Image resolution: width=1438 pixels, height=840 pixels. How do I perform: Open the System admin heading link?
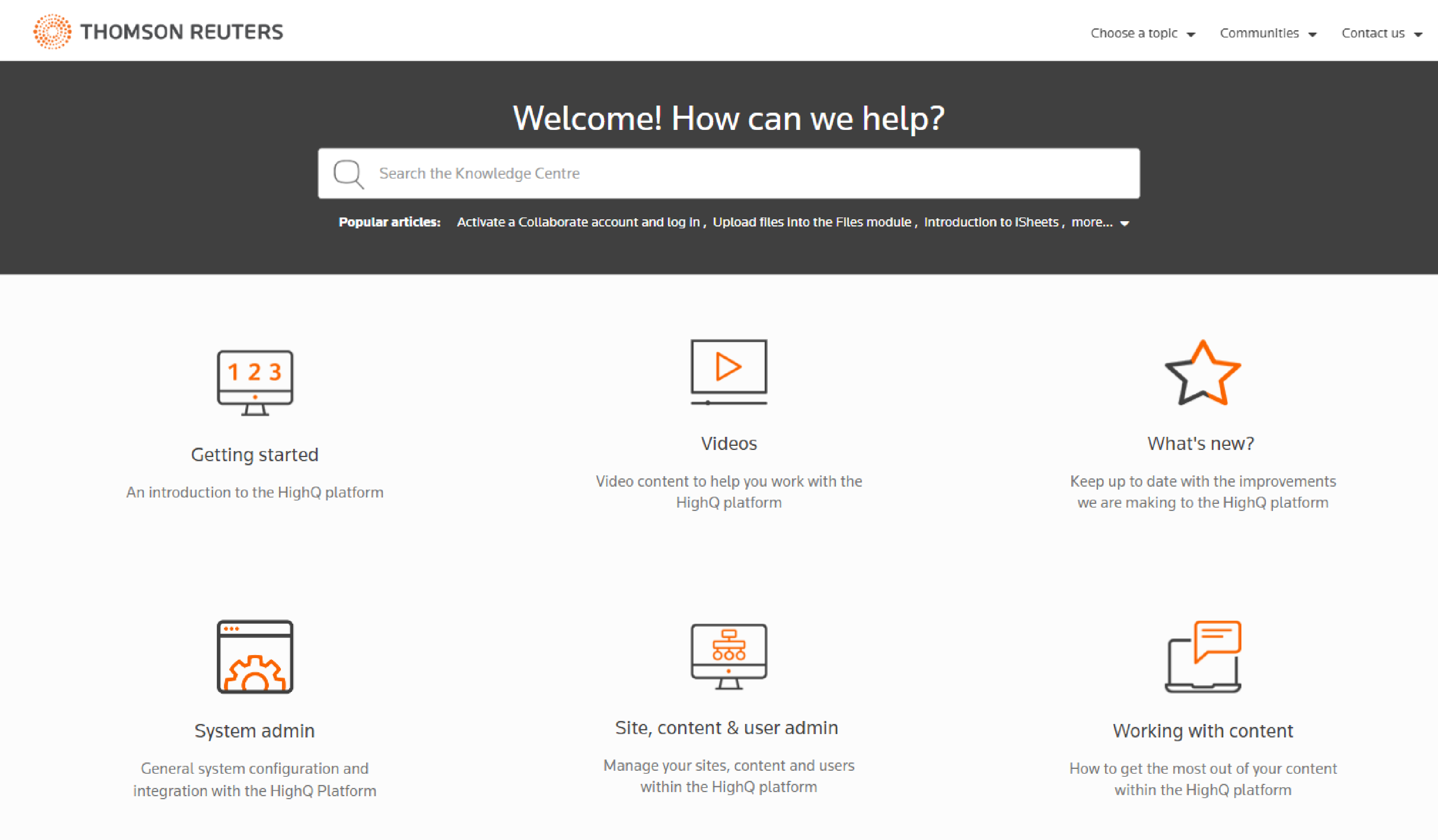tap(255, 731)
